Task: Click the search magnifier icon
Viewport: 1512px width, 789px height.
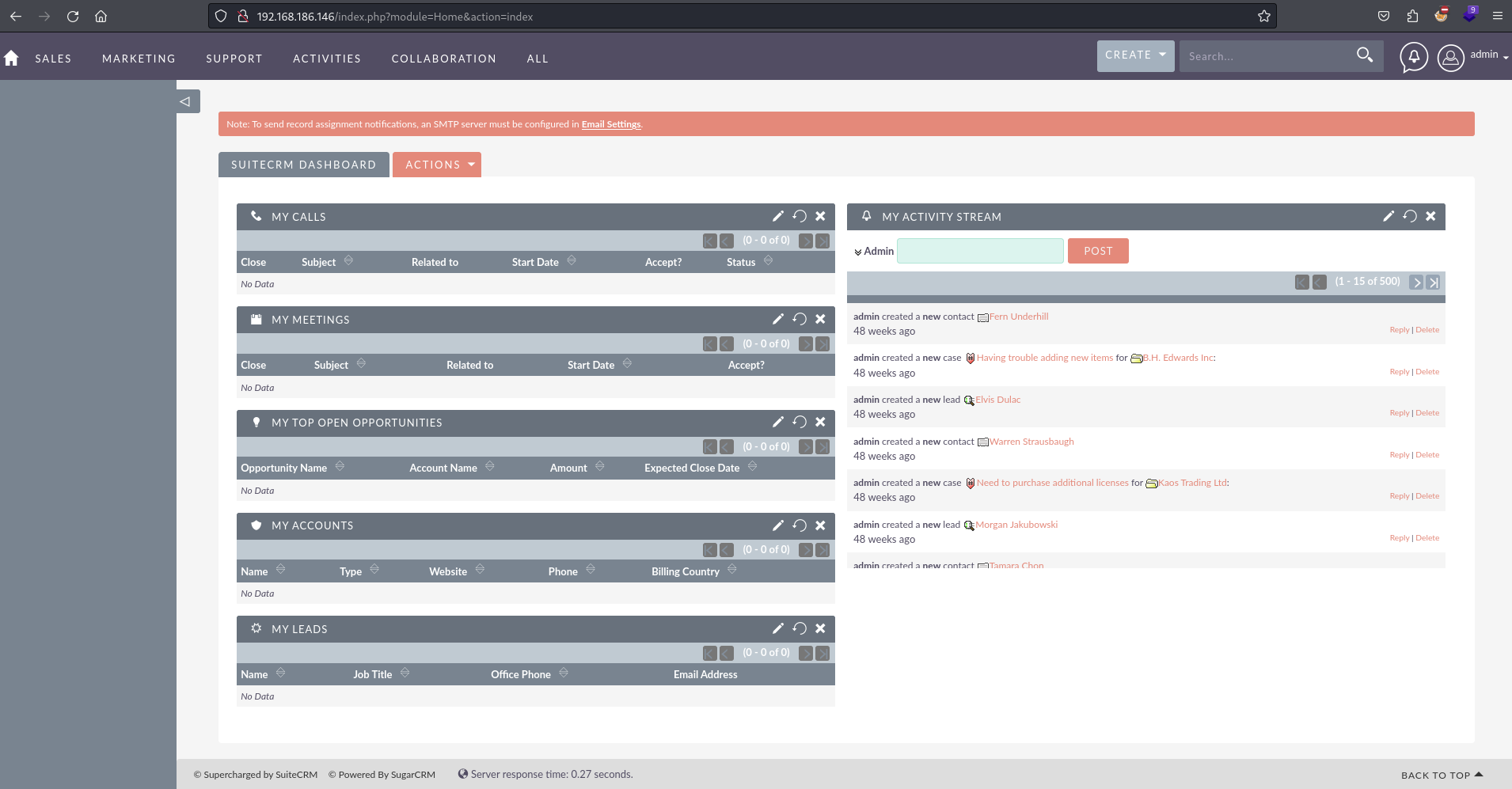Action: 1364,55
